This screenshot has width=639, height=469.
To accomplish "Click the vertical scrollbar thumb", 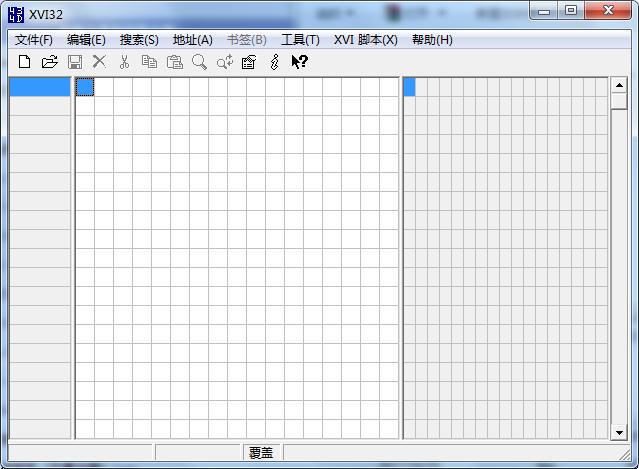I will (619, 101).
